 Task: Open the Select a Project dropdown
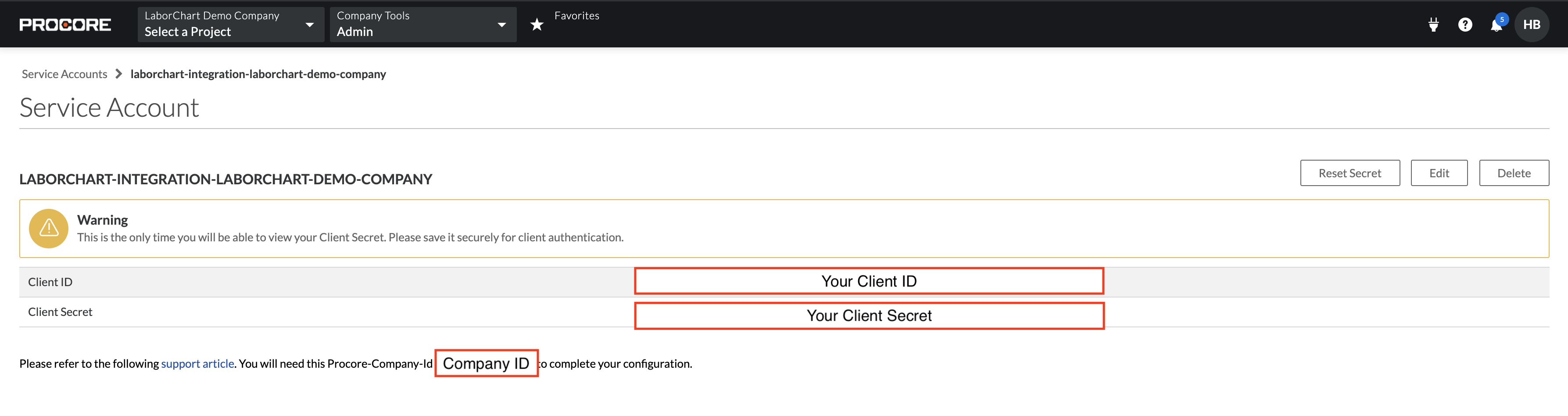231,25
